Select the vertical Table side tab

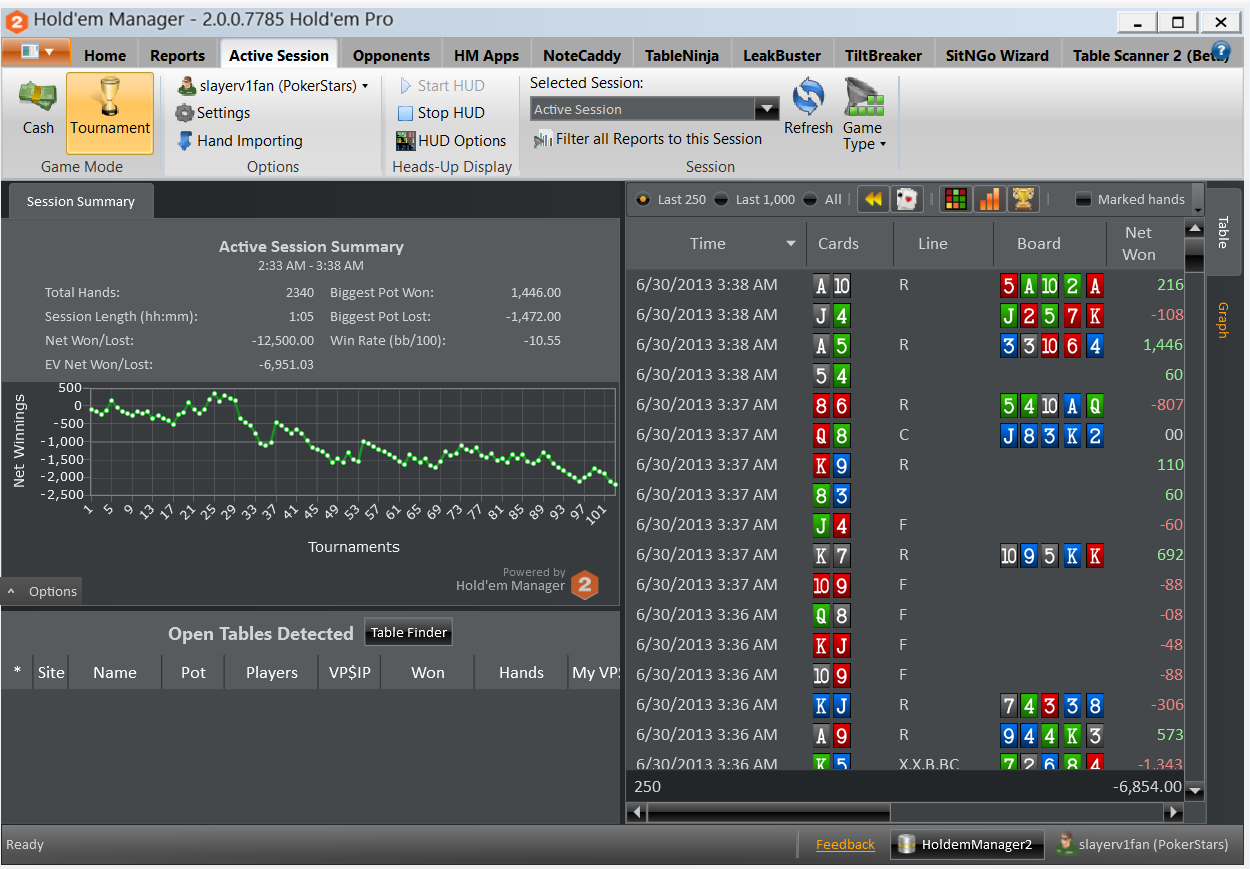point(1222,232)
